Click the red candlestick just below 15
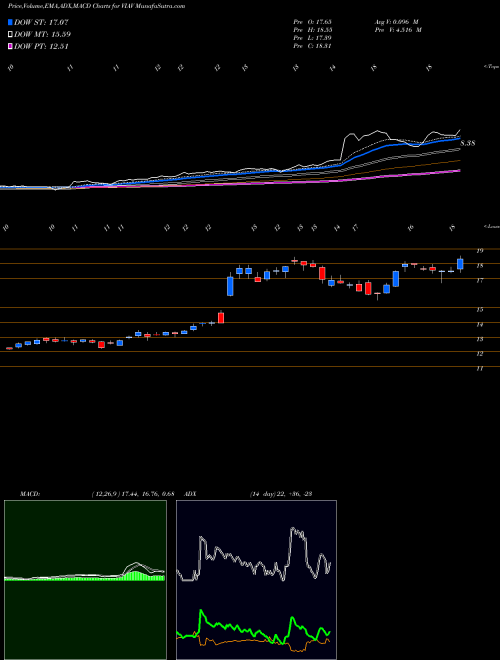This screenshot has width=500, height=660. [221, 317]
